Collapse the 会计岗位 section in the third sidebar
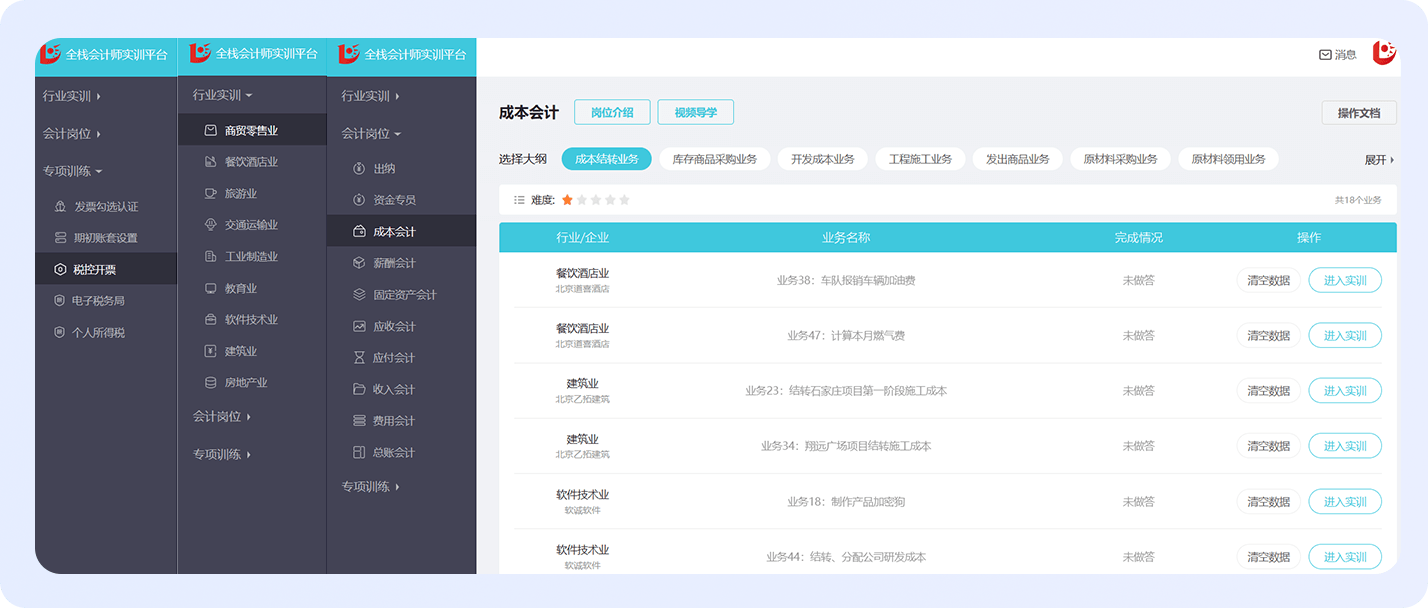 click(x=370, y=134)
